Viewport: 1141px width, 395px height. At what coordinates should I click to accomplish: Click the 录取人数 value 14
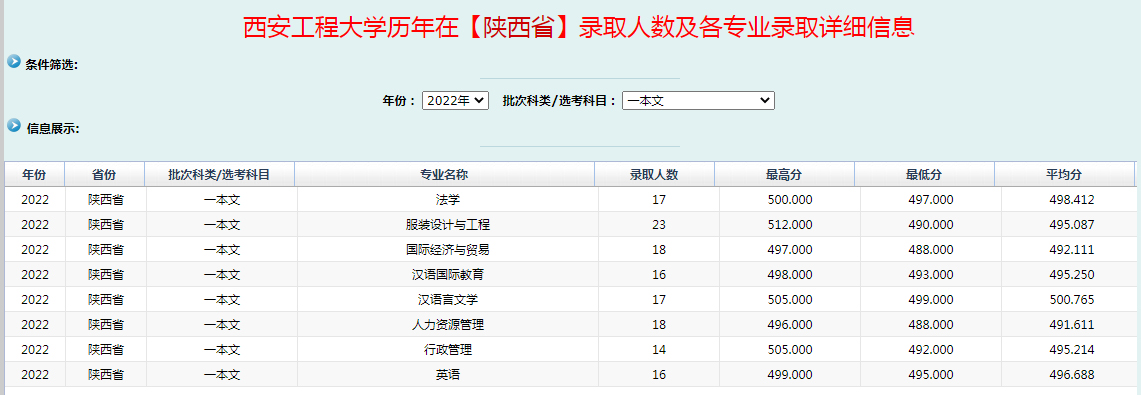659,350
